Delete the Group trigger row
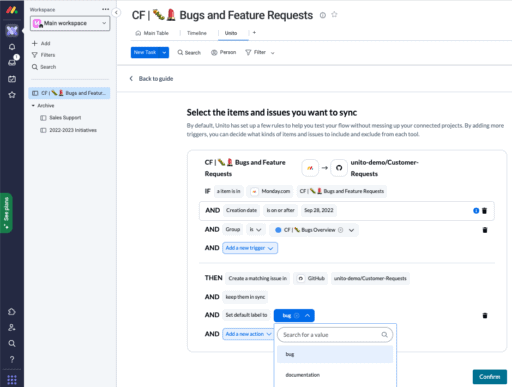This screenshot has width=512, height=387. coord(485,230)
